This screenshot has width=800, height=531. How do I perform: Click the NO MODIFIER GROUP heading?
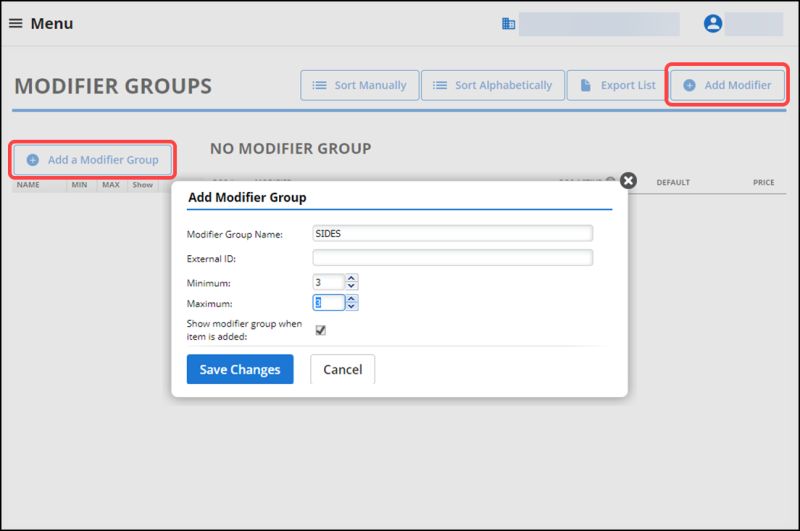coord(291,148)
